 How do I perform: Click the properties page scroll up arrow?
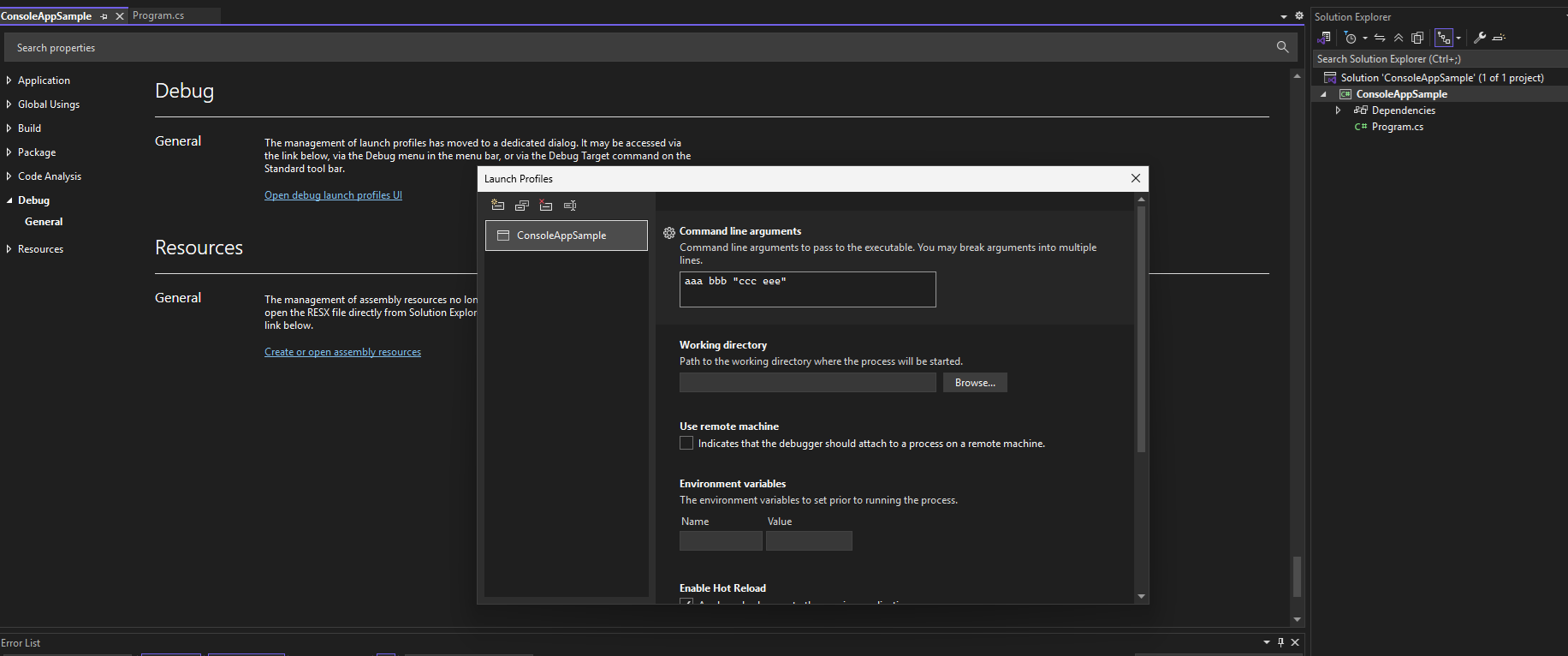[1297, 76]
